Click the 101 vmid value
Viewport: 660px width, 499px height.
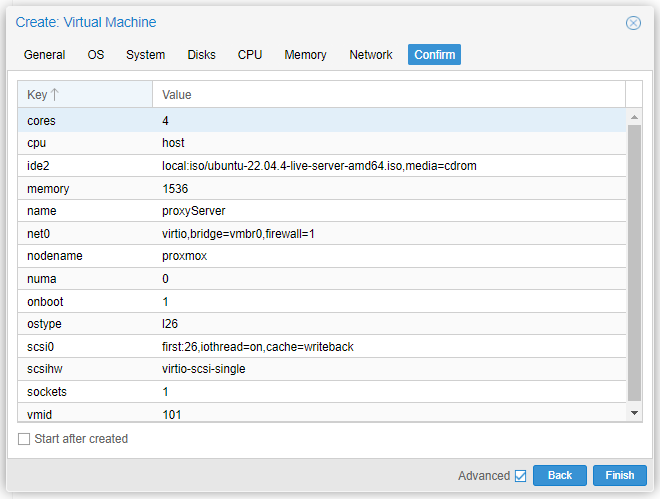click(x=172, y=415)
